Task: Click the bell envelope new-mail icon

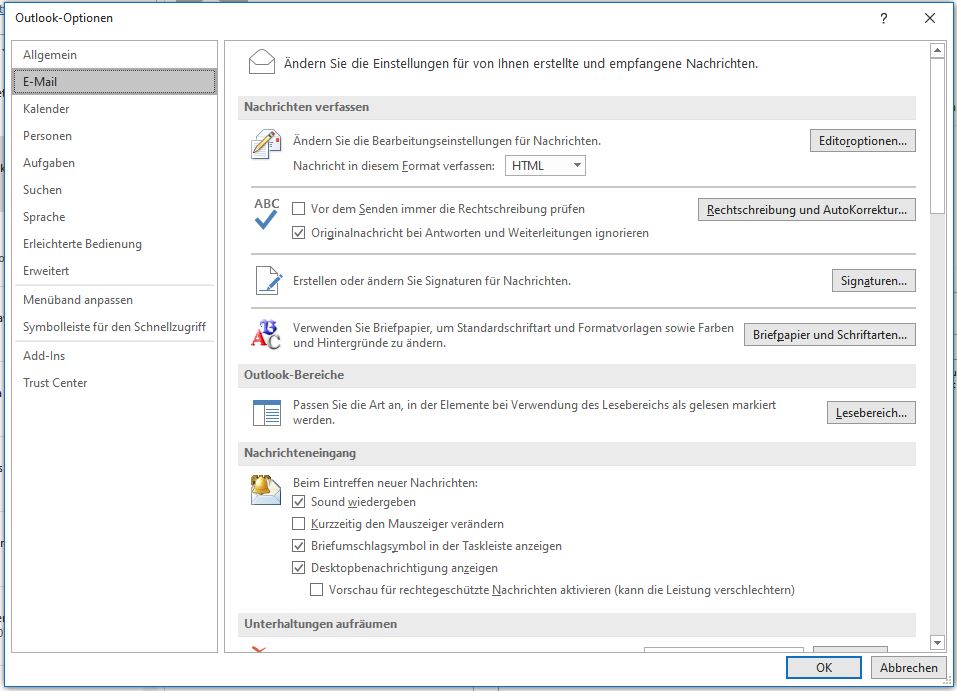Action: click(266, 490)
